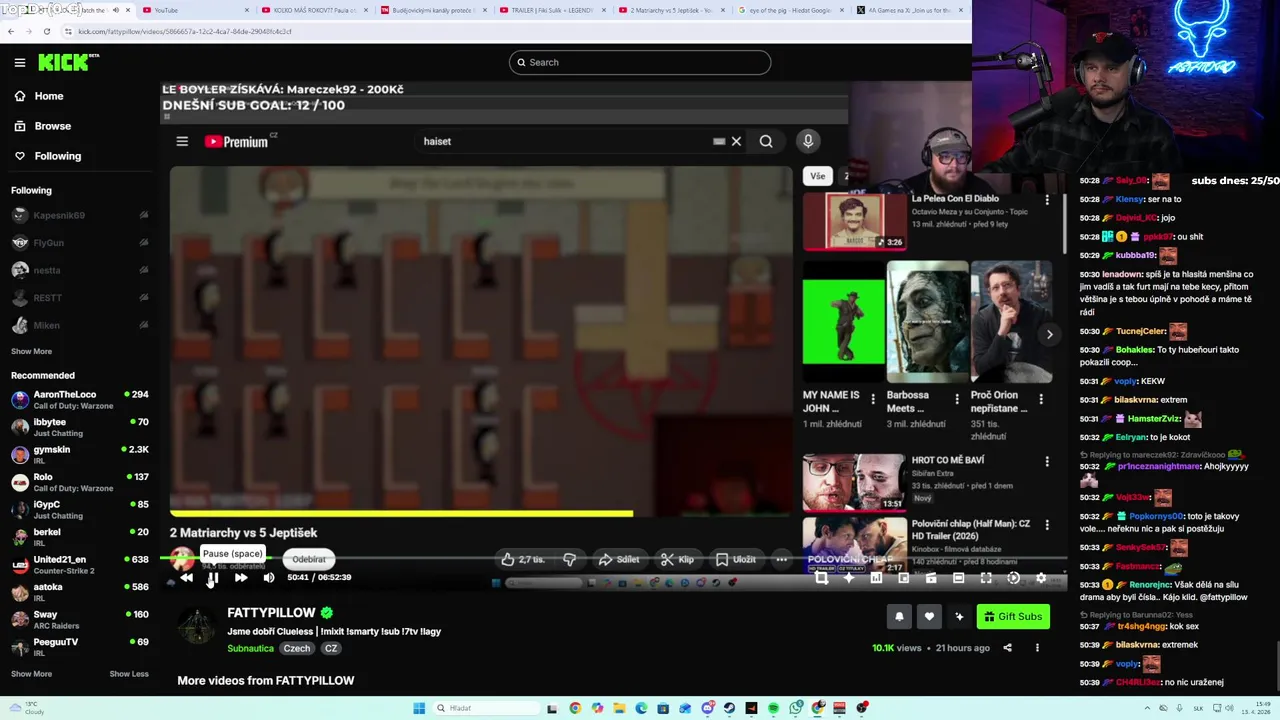This screenshot has height=720, width=1280.
Task: Clear the YouTube search text
Action: coord(736,141)
